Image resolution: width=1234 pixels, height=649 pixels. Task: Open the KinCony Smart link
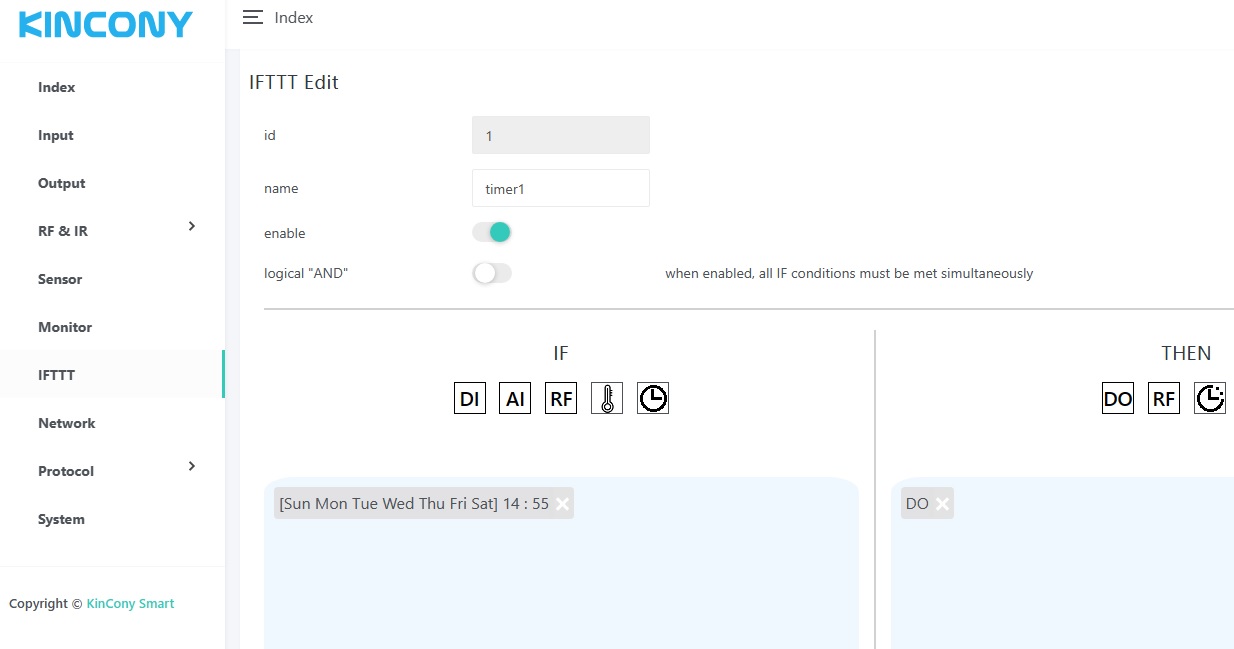[x=130, y=603]
